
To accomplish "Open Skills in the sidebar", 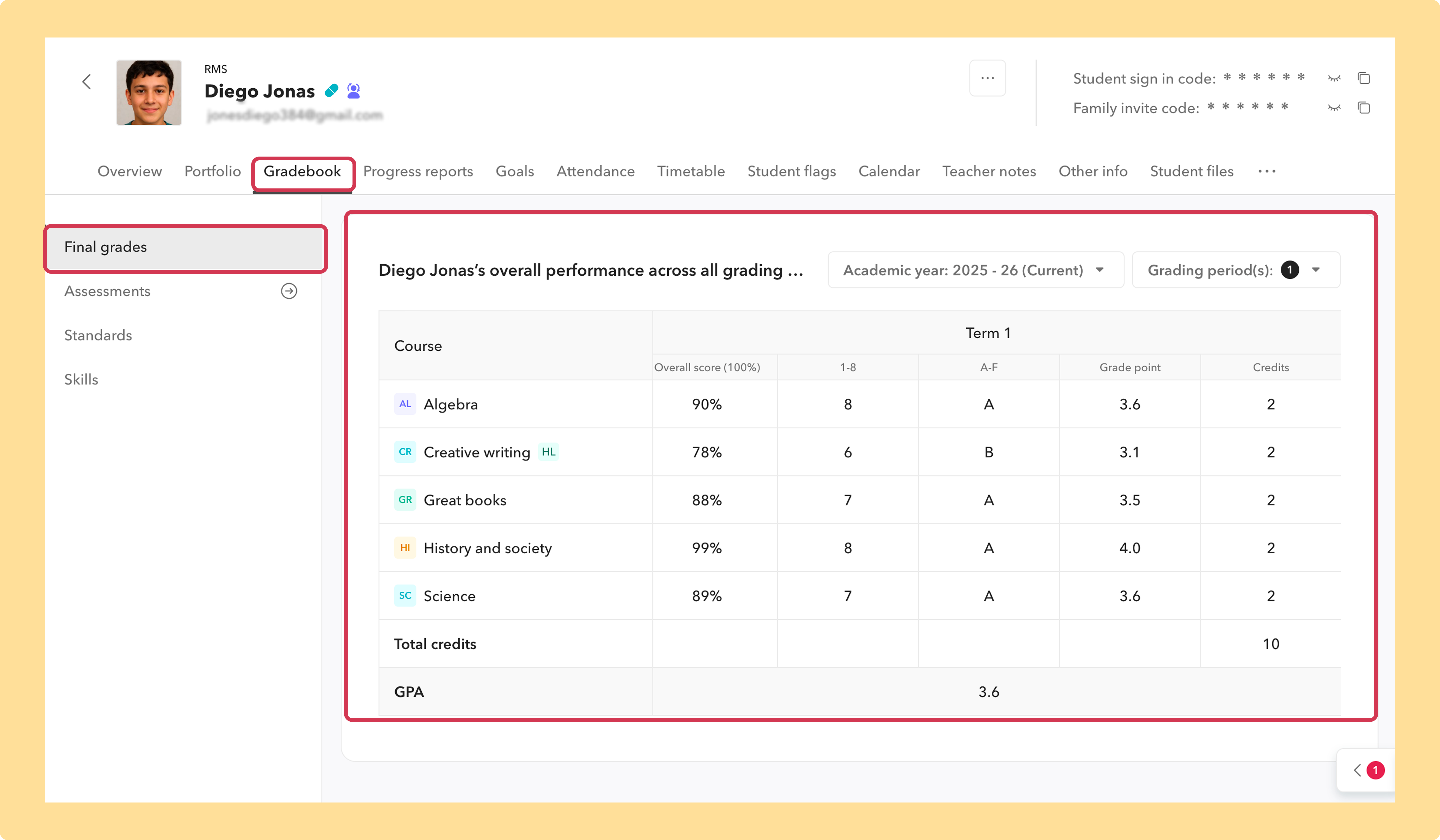I will pyautogui.click(x=81, y=379).
